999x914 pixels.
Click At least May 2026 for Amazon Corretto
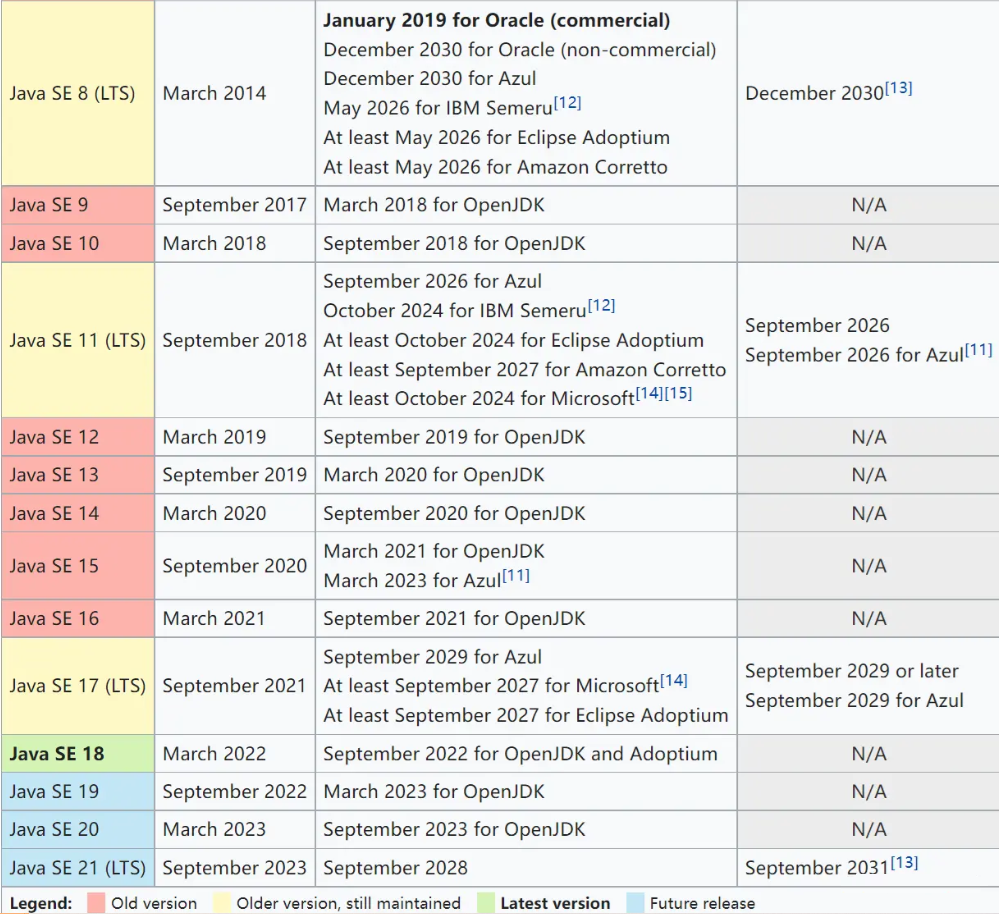[495, 167]
